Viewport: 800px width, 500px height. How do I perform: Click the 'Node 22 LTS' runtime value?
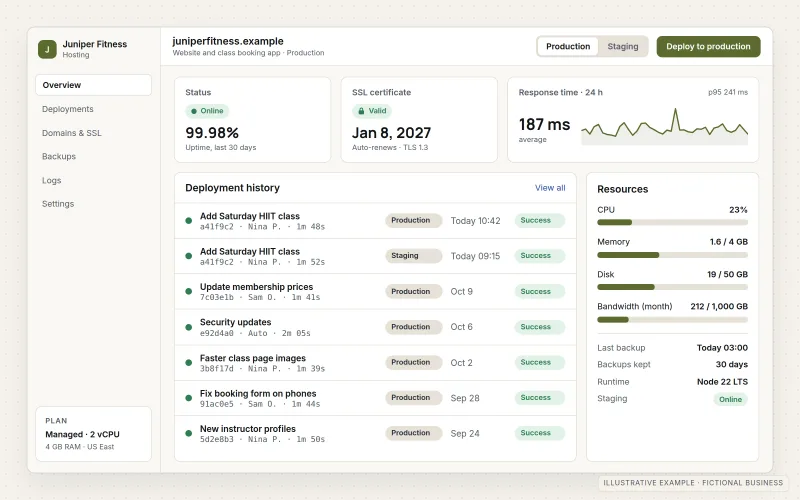tap(722, 382)
